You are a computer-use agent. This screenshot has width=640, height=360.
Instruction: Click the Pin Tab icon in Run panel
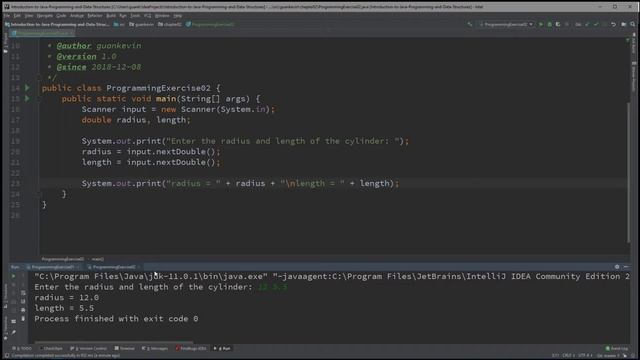click(x=13, y=332)
